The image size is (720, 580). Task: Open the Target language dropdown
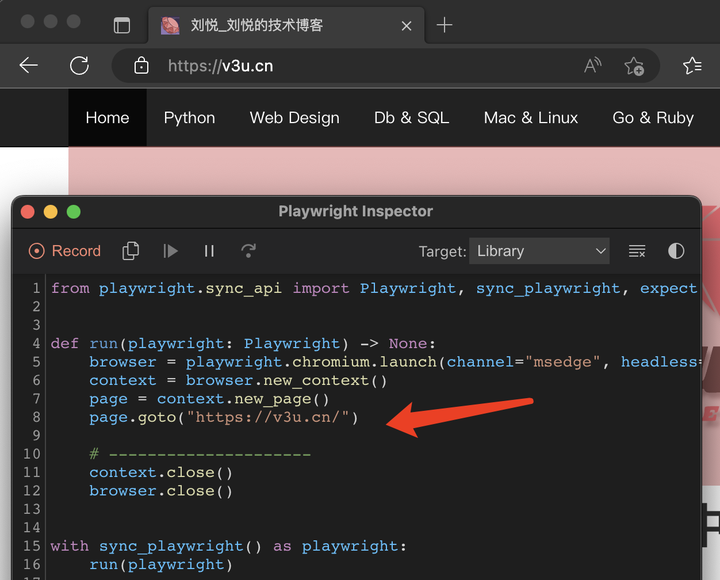(x=541, y=251)
